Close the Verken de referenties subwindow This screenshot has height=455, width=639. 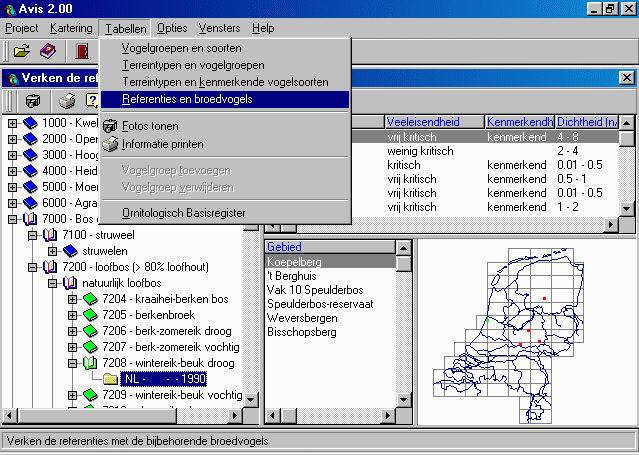[627, 77]
